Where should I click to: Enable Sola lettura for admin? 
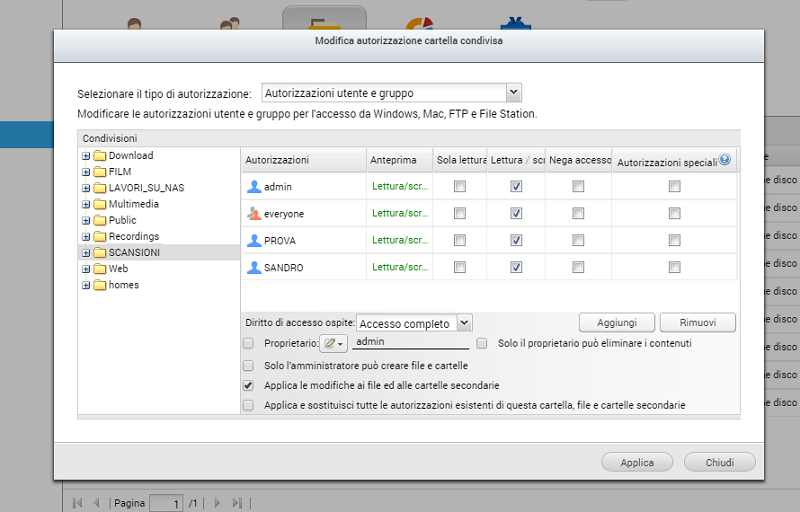click(460, 186)
